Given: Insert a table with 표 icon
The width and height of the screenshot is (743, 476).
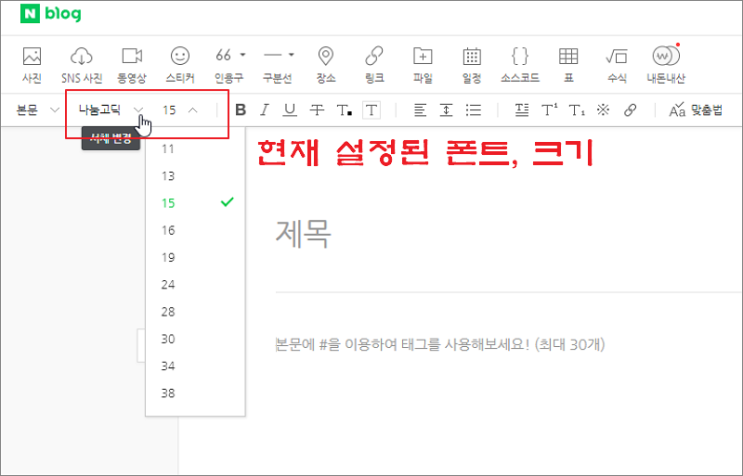Looking at the screenshot, I should 569,65.
